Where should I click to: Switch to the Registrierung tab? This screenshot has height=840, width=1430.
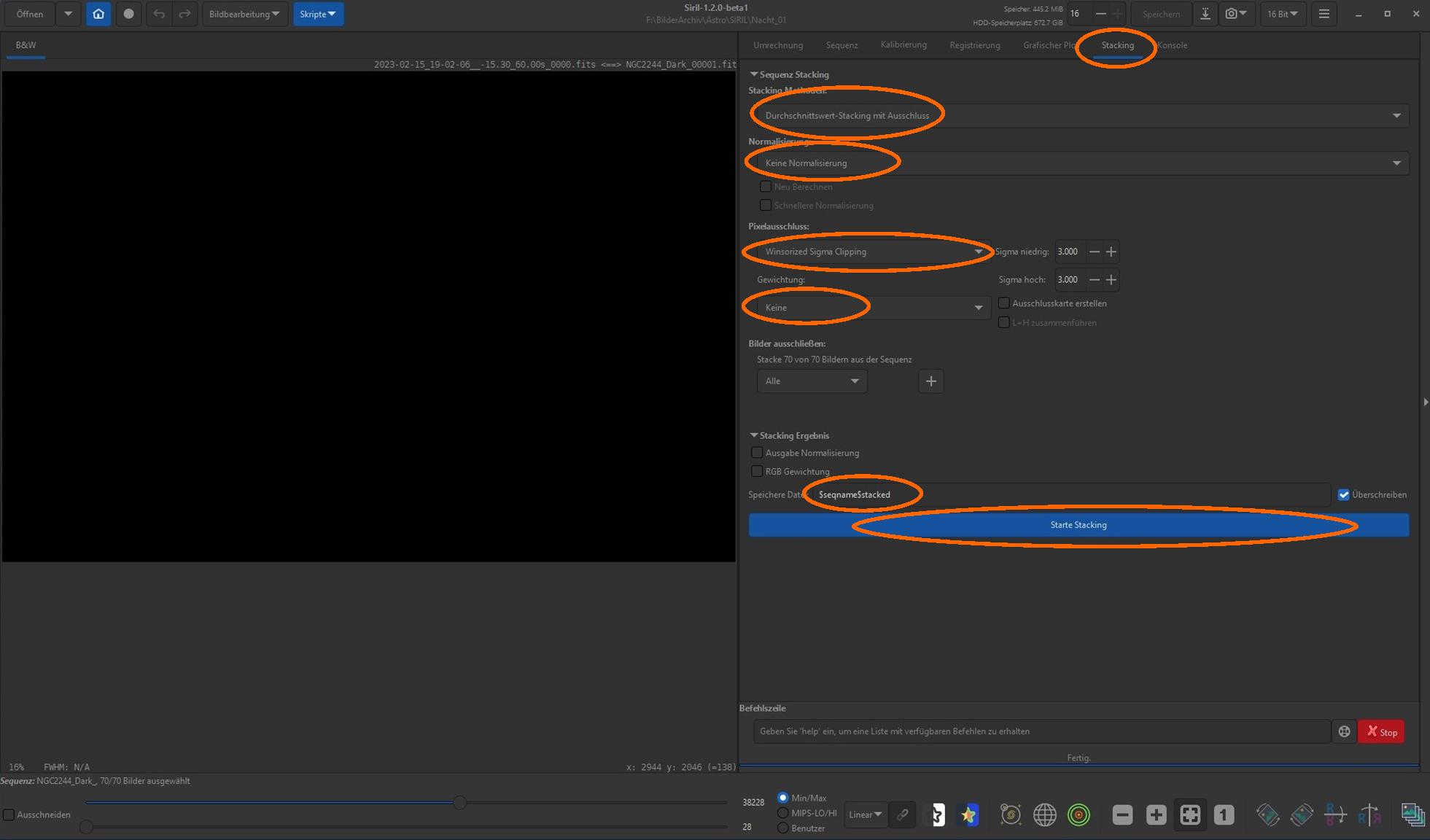click(x=974, y=45)
